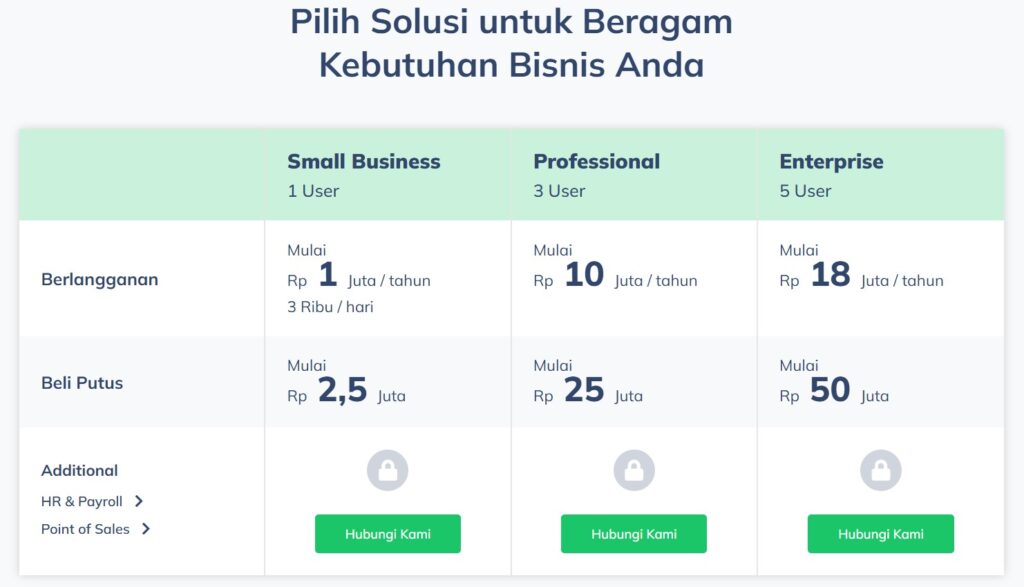Click the lock icon under Professional

point(633,470)
